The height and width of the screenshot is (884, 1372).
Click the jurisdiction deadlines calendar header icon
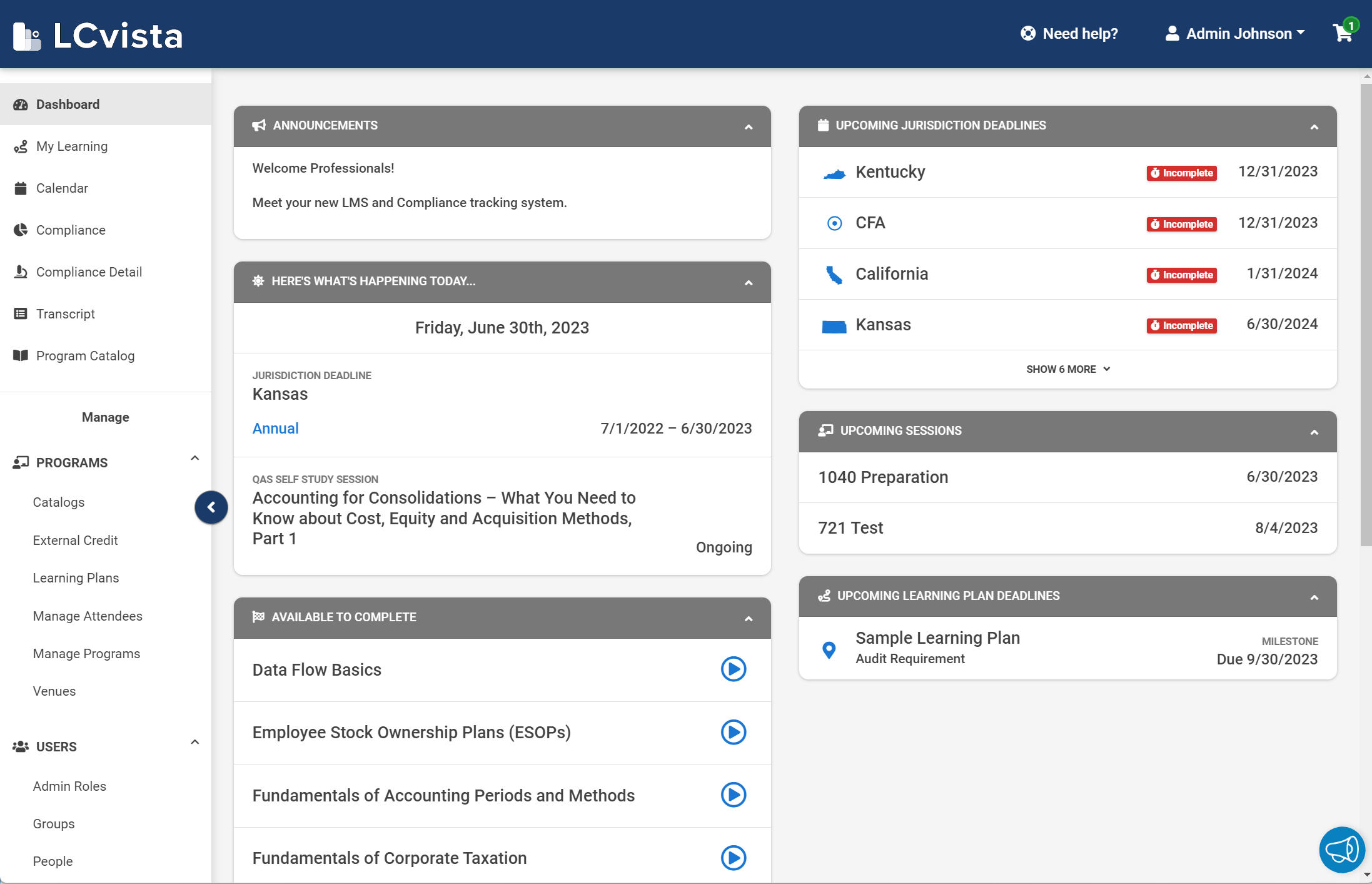click(x=823, y=125)
